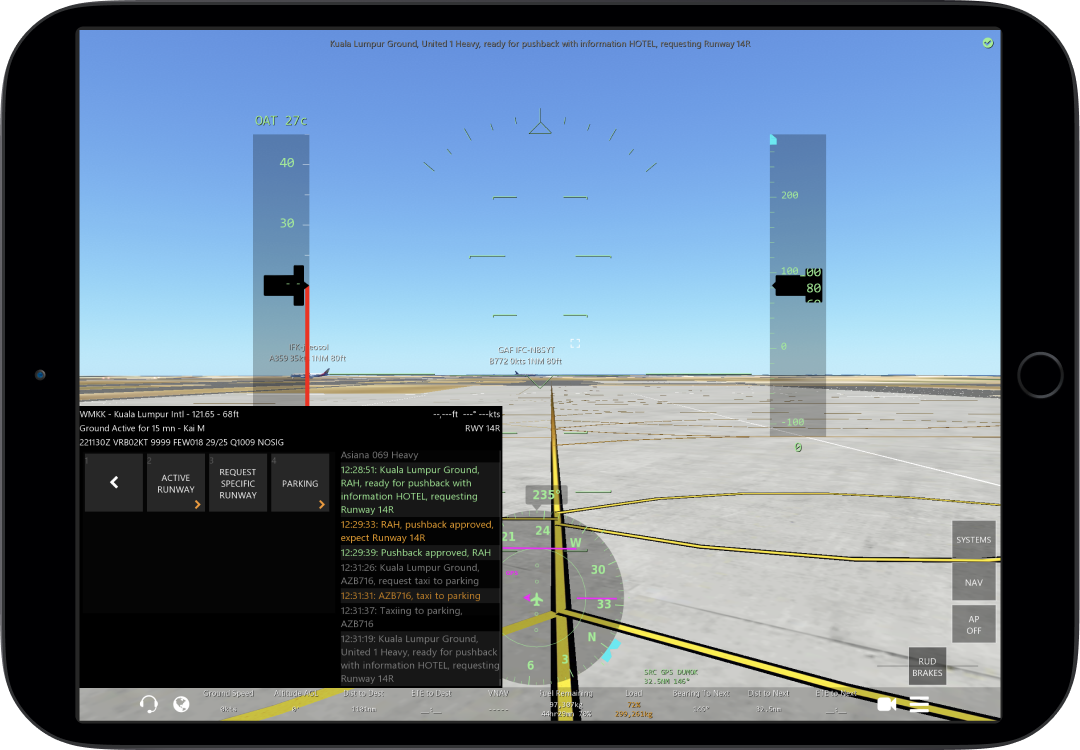Open the ATC headset icon
Screen dimensions: 1080x750
149,704
